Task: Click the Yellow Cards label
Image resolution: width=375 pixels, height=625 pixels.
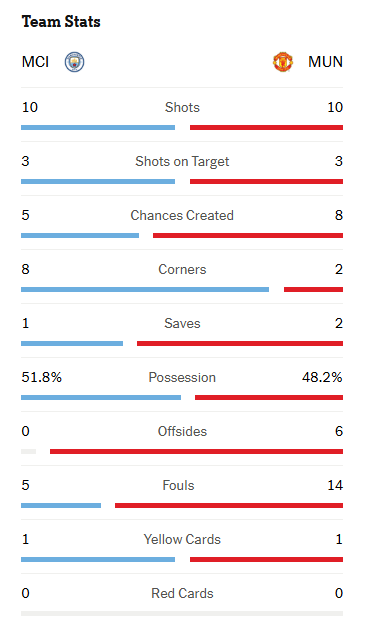Action: coord(182,539)
